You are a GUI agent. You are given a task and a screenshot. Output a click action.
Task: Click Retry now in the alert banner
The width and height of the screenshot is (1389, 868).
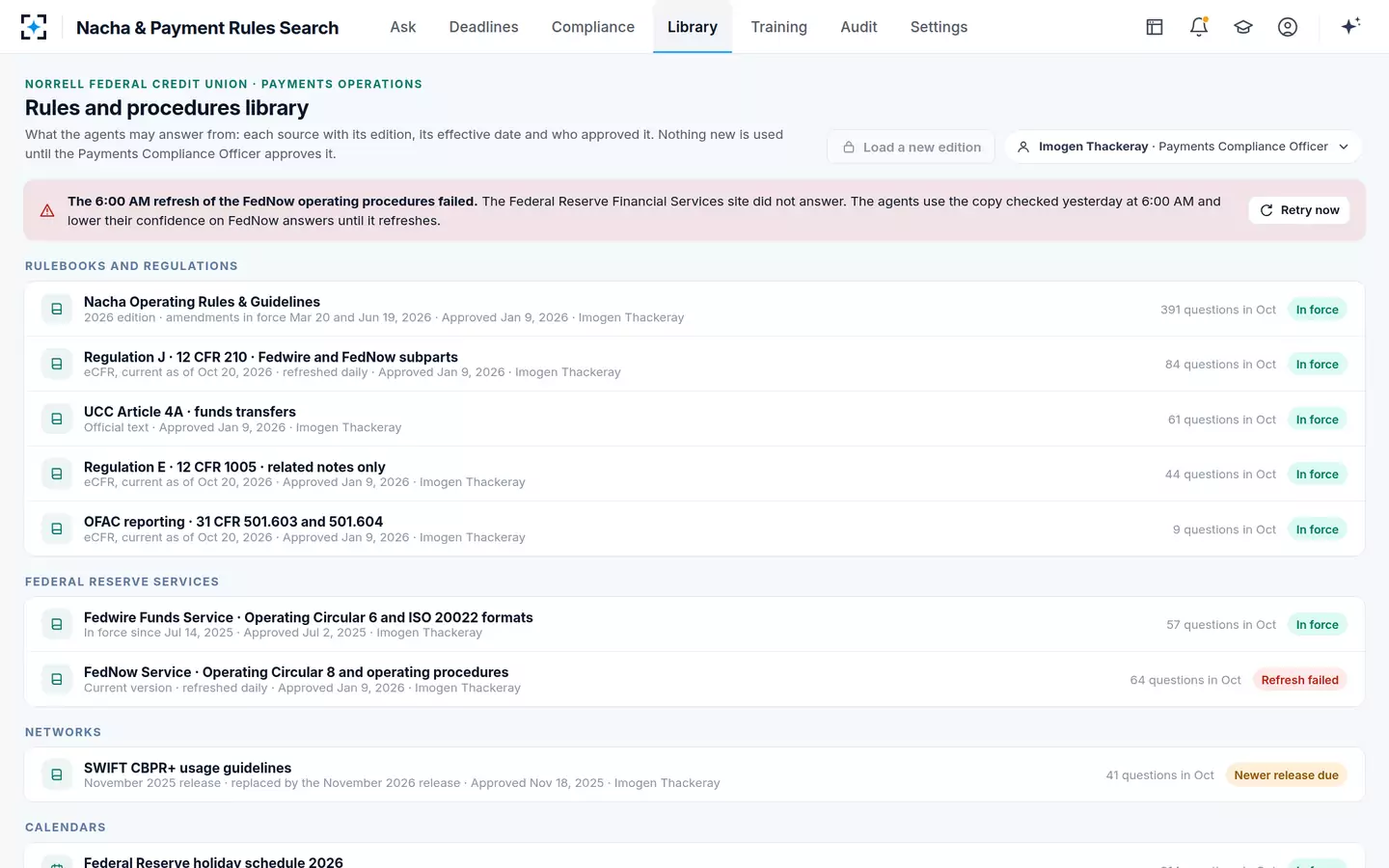[x=1299, y=210]
